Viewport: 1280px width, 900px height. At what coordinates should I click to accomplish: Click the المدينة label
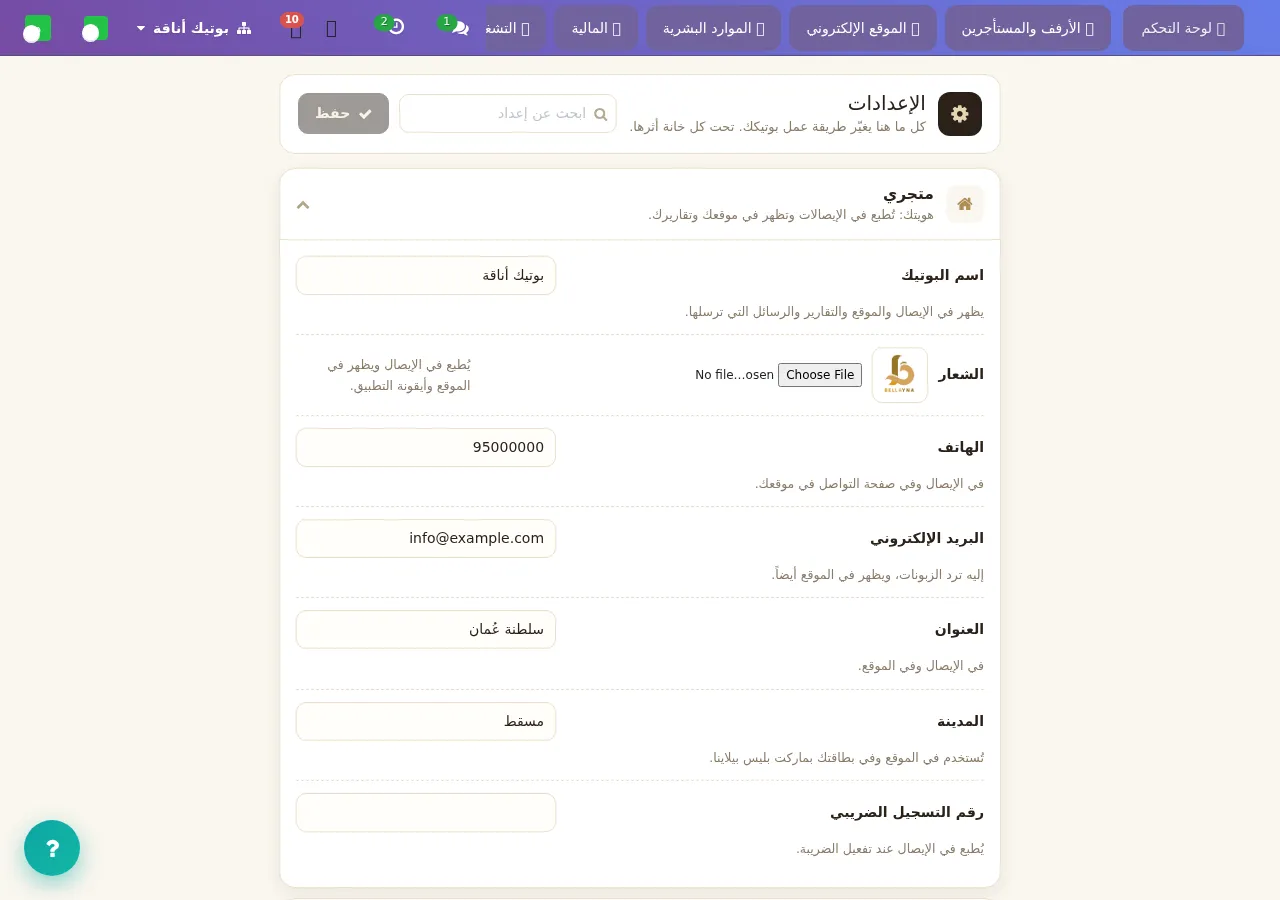(960, 721)
